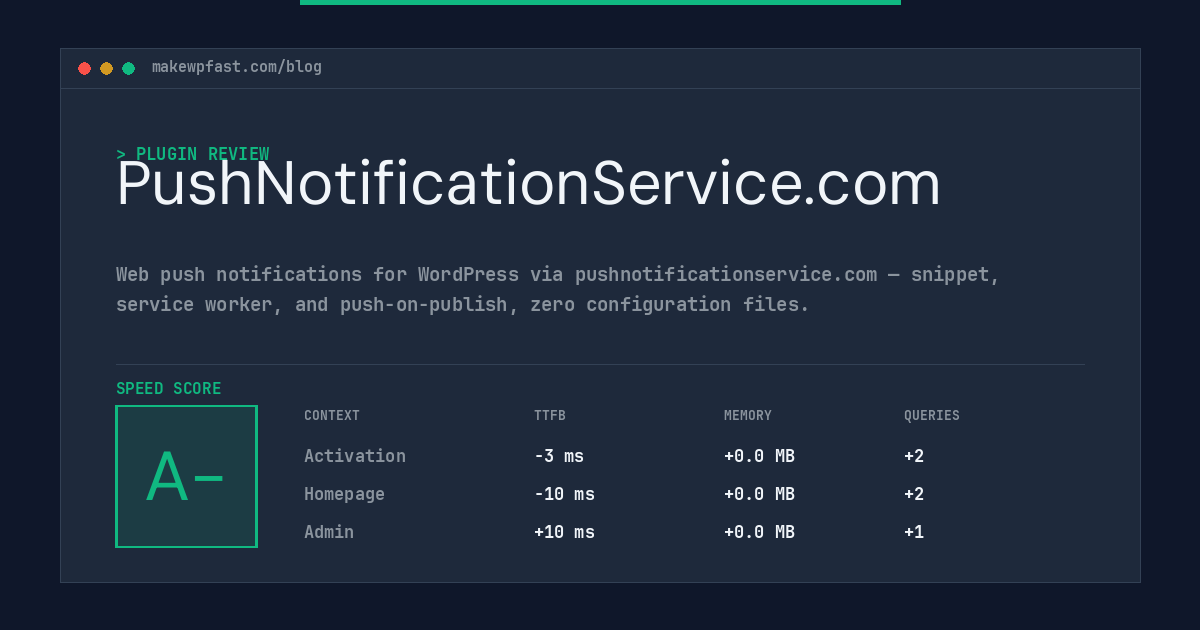Click the TTFB column header
Viewport: 1200px width, 630px height.
point(550,416)
